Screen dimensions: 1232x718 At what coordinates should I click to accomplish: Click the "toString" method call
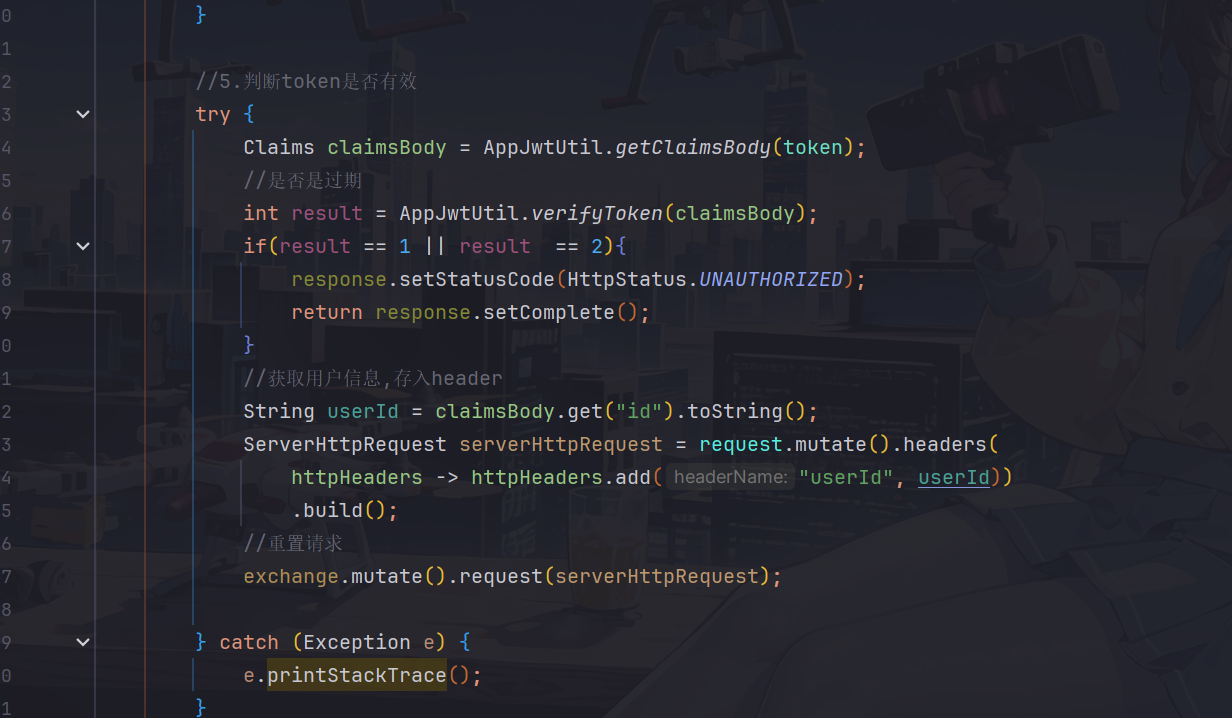735,411
